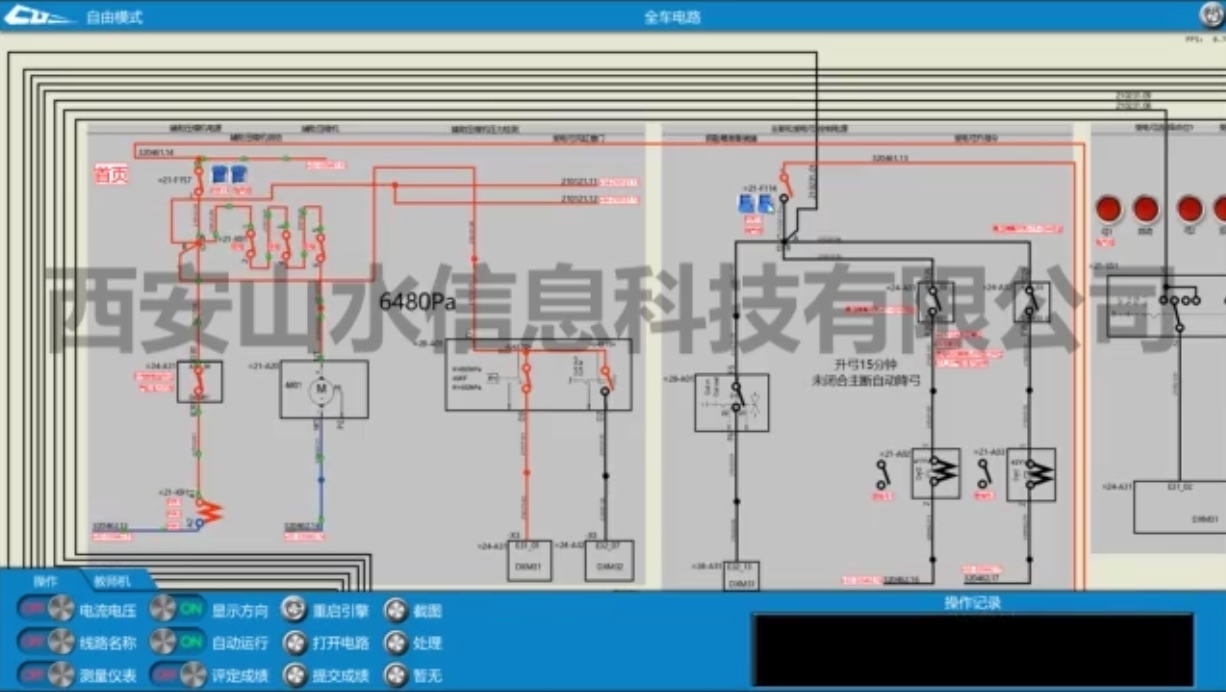Viewport: 1226px width, 692px height.
Task: Click the 操作记录 header
Action: pyautogui.click(x=973, y=603)
